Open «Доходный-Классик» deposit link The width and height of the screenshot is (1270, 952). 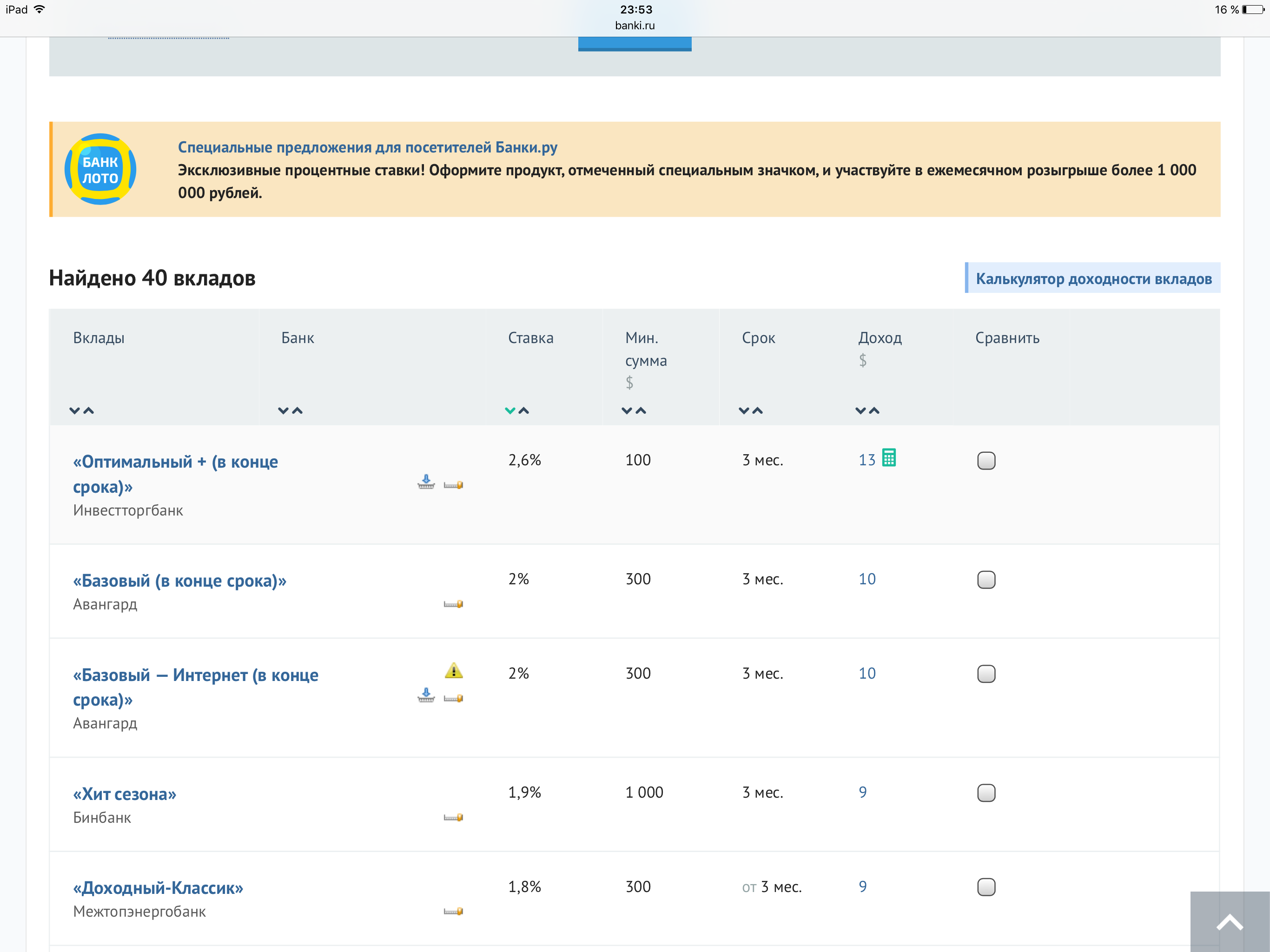click(x=158, y=888)
